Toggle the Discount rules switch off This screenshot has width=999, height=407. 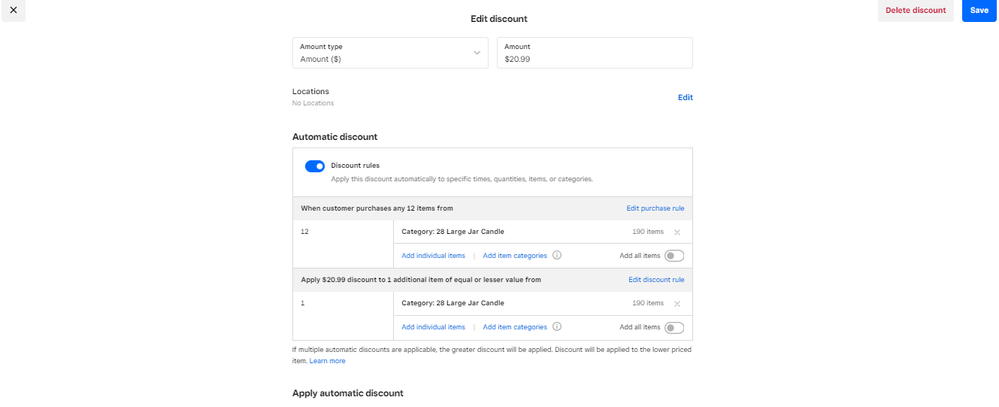tap(315, 166)
